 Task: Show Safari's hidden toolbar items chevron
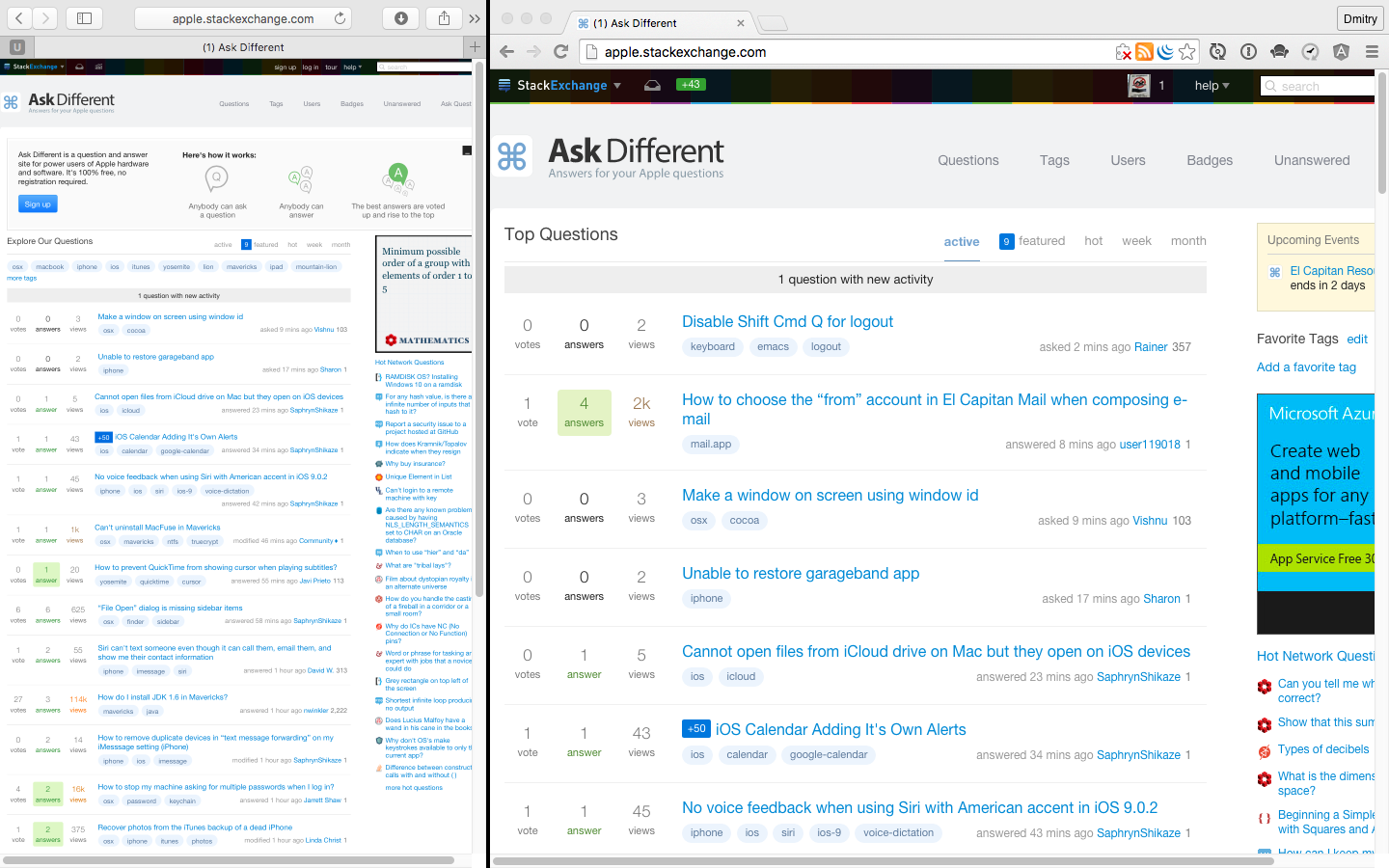[475, 18]
